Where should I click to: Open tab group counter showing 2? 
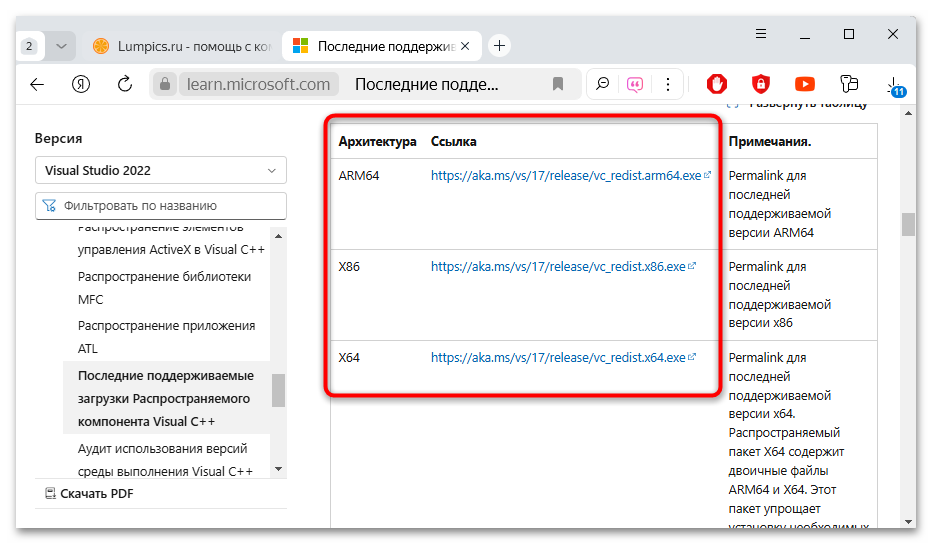(29, 46)
